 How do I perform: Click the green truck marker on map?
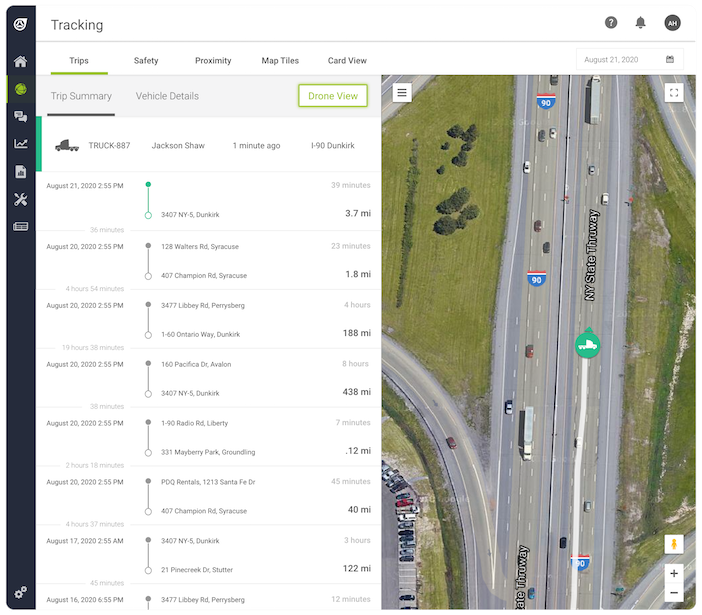(587, 345)
